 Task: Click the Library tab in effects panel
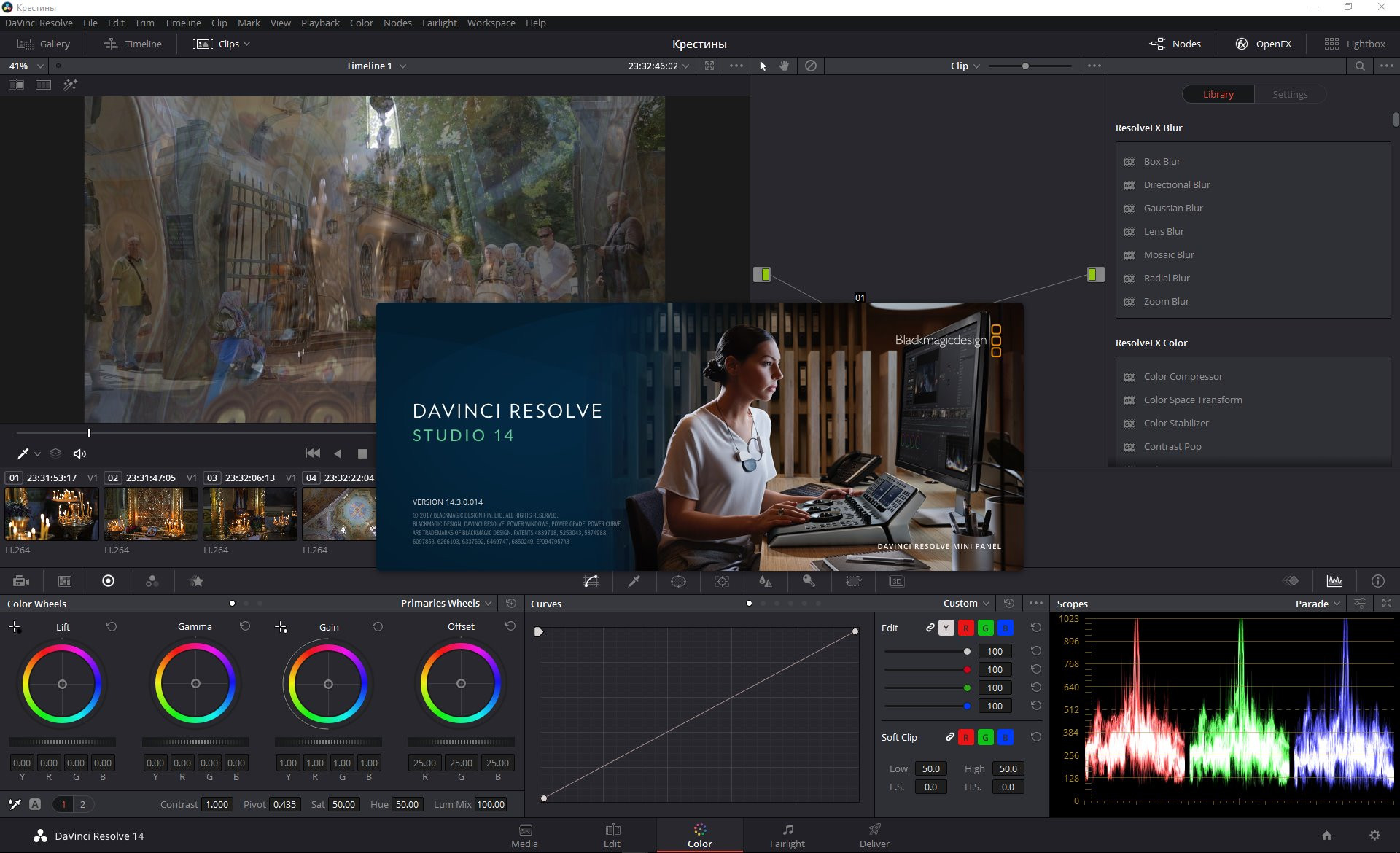coord(1218,94)
